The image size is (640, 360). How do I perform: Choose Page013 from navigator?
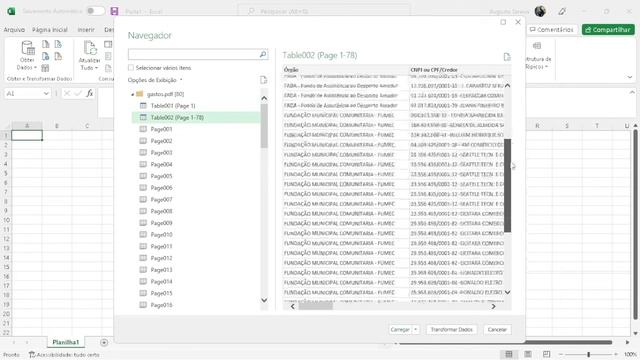[x=161, y=270]
